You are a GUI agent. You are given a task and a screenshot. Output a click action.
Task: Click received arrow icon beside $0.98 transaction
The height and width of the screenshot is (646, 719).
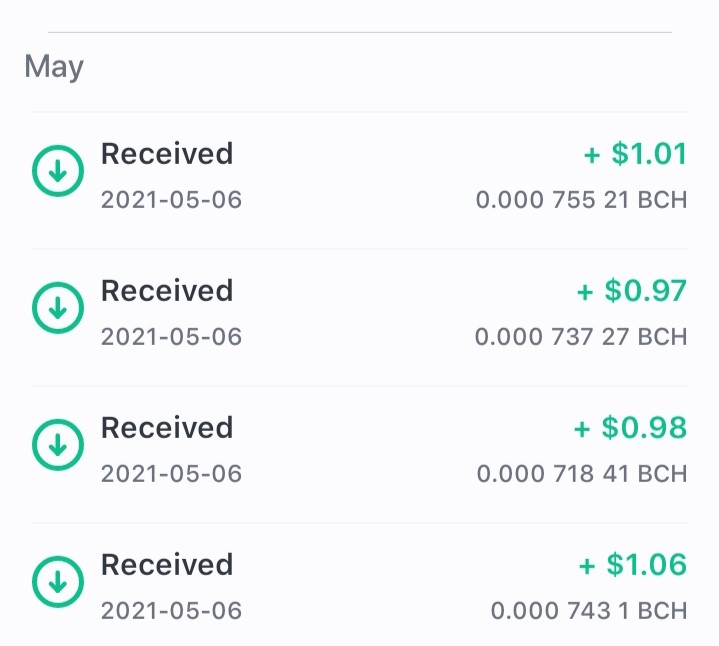pyautogui.click(x=58, y=444)
